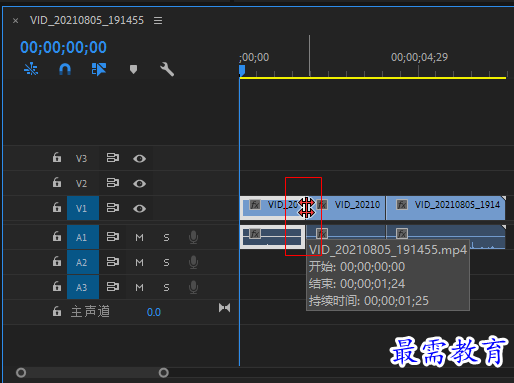Open Timeline Display Settings wrench
The height and width of the screenshot is (383, 514).
coord(167,69)
